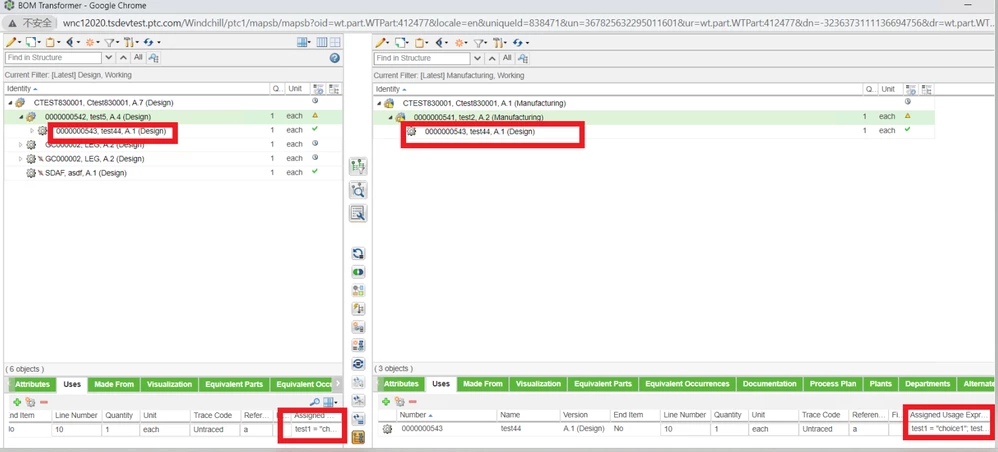998x452 pixels.
Task: Switch to left pane Attributes tab
Action: [32, 385]
